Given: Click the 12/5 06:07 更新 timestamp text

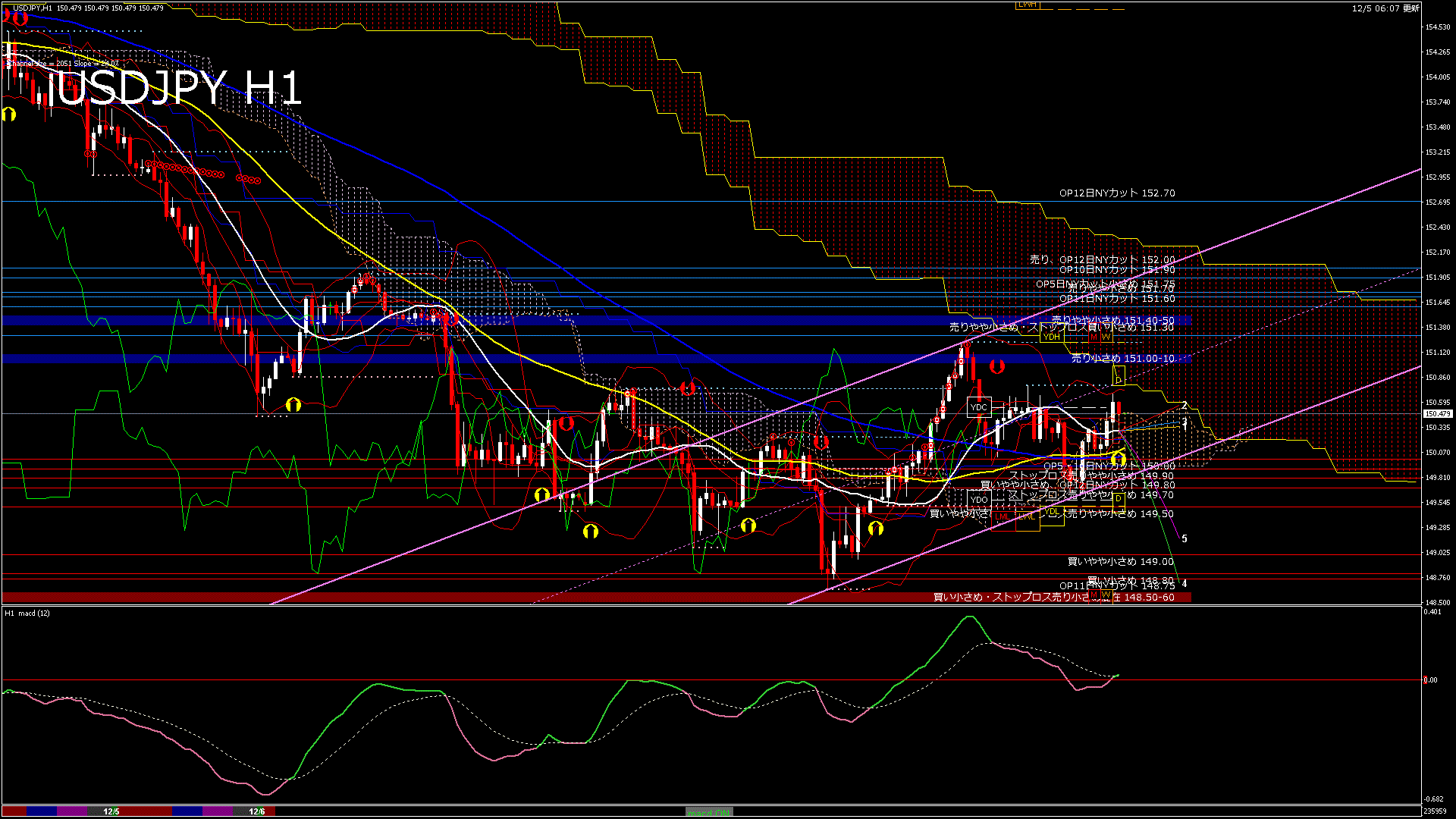Looking at the screenshot, I should click(x=1385, y=8).
